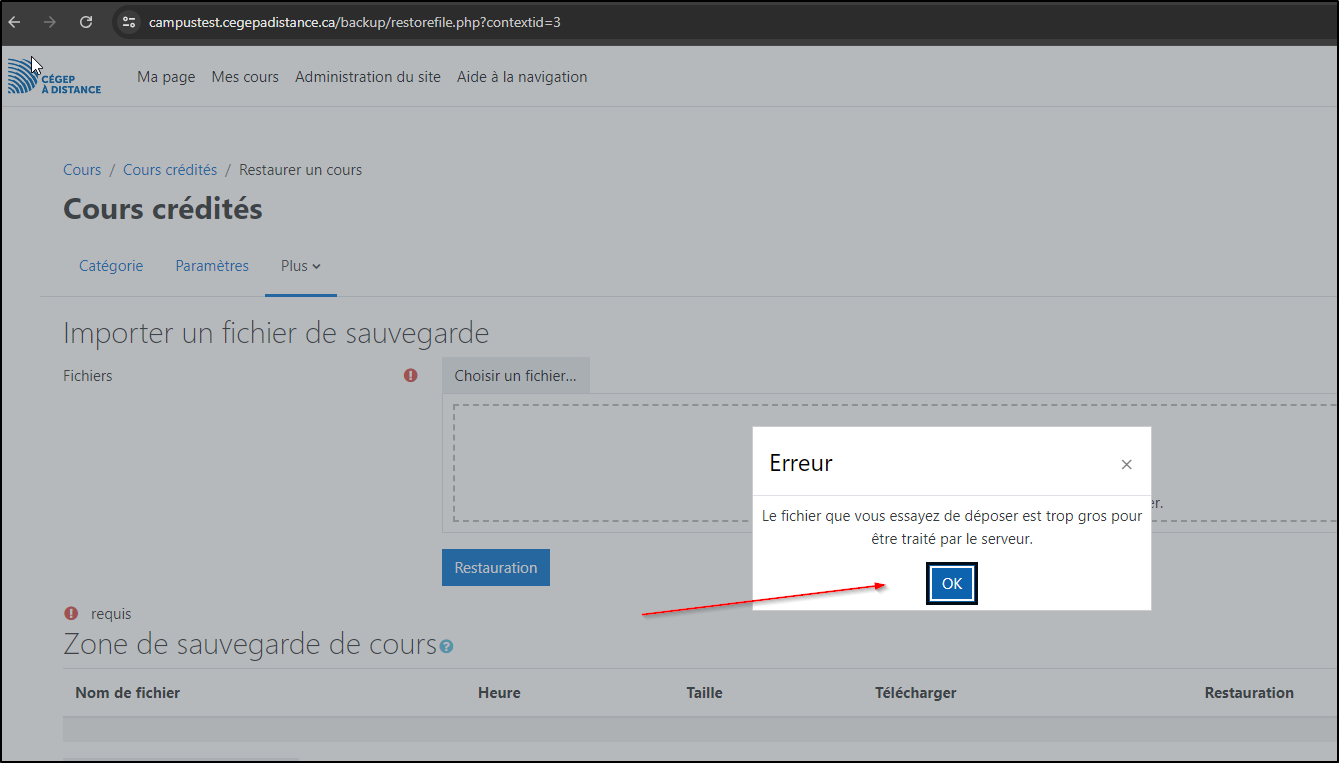Click OK in the Erreur dialog

[951, 584]
